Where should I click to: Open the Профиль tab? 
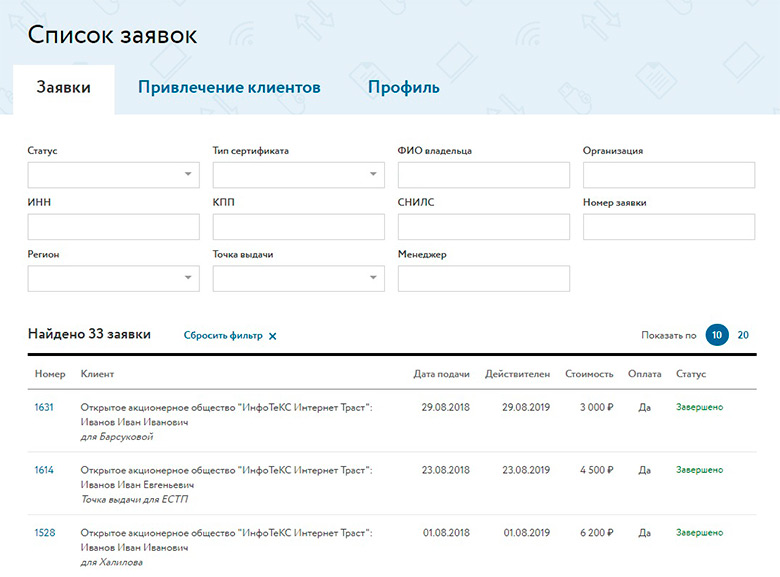403,87
